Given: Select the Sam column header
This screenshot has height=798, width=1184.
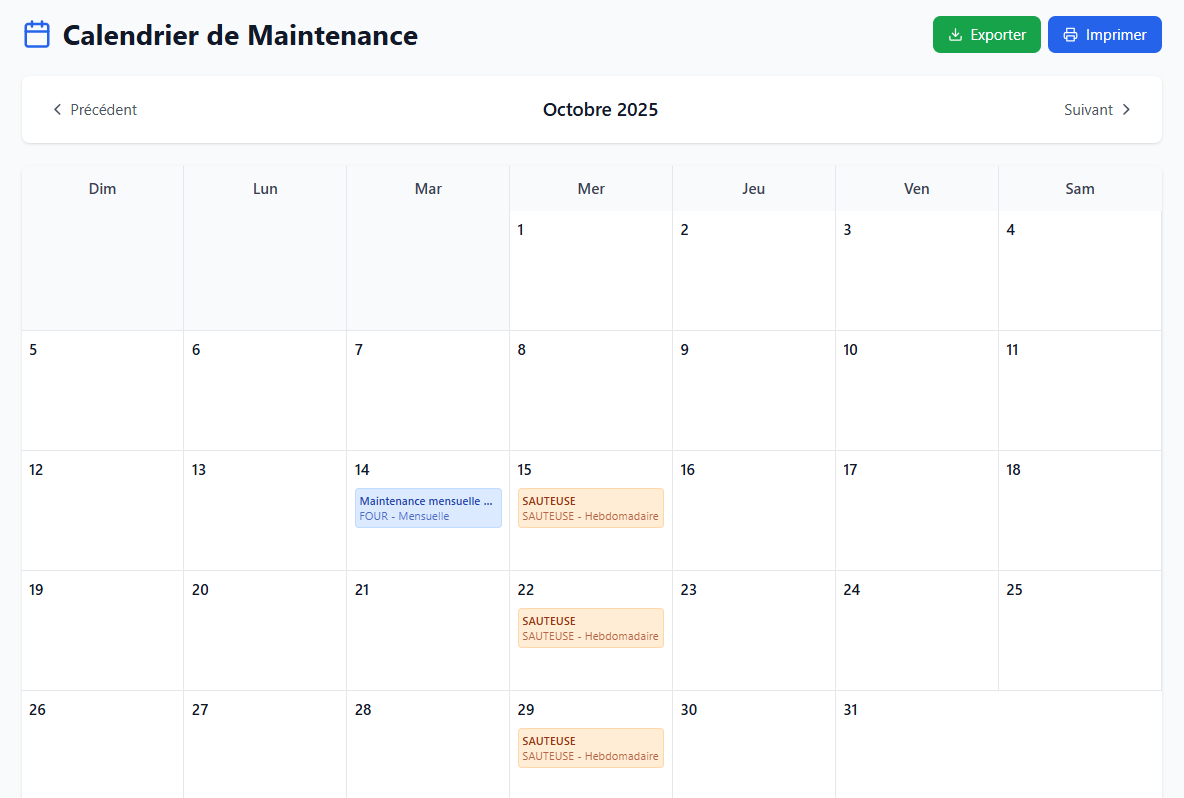Looking at the screenshot, I should coord(1079,188).
